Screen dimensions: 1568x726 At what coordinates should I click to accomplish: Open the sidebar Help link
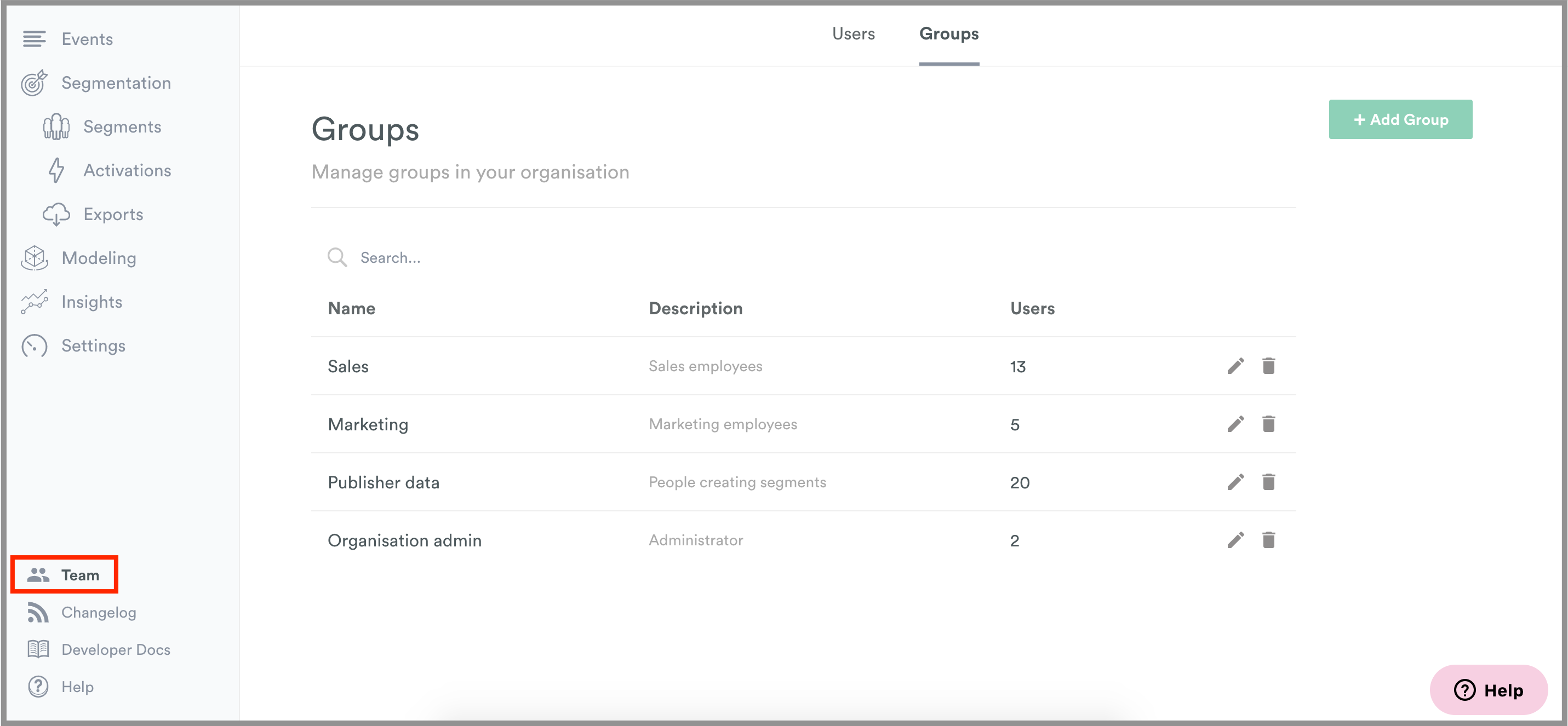[77, 687]
